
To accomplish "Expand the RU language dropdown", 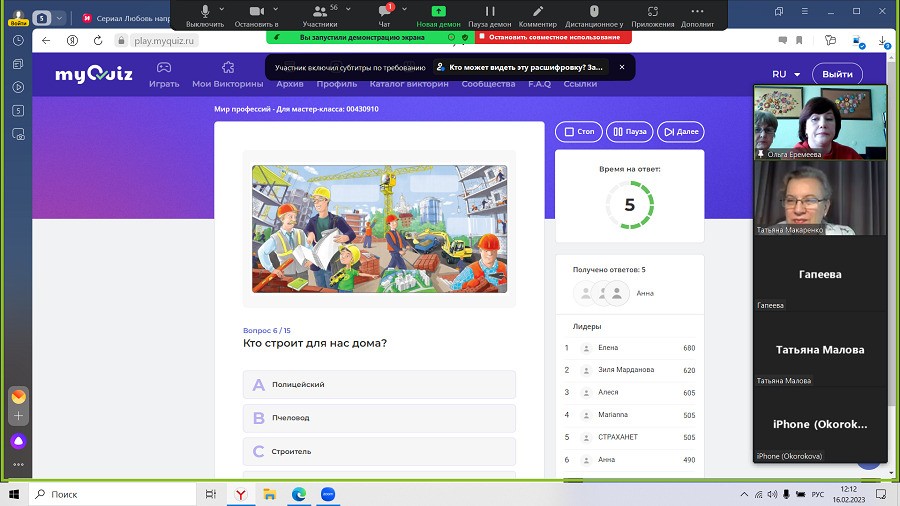I will [786, 75].
